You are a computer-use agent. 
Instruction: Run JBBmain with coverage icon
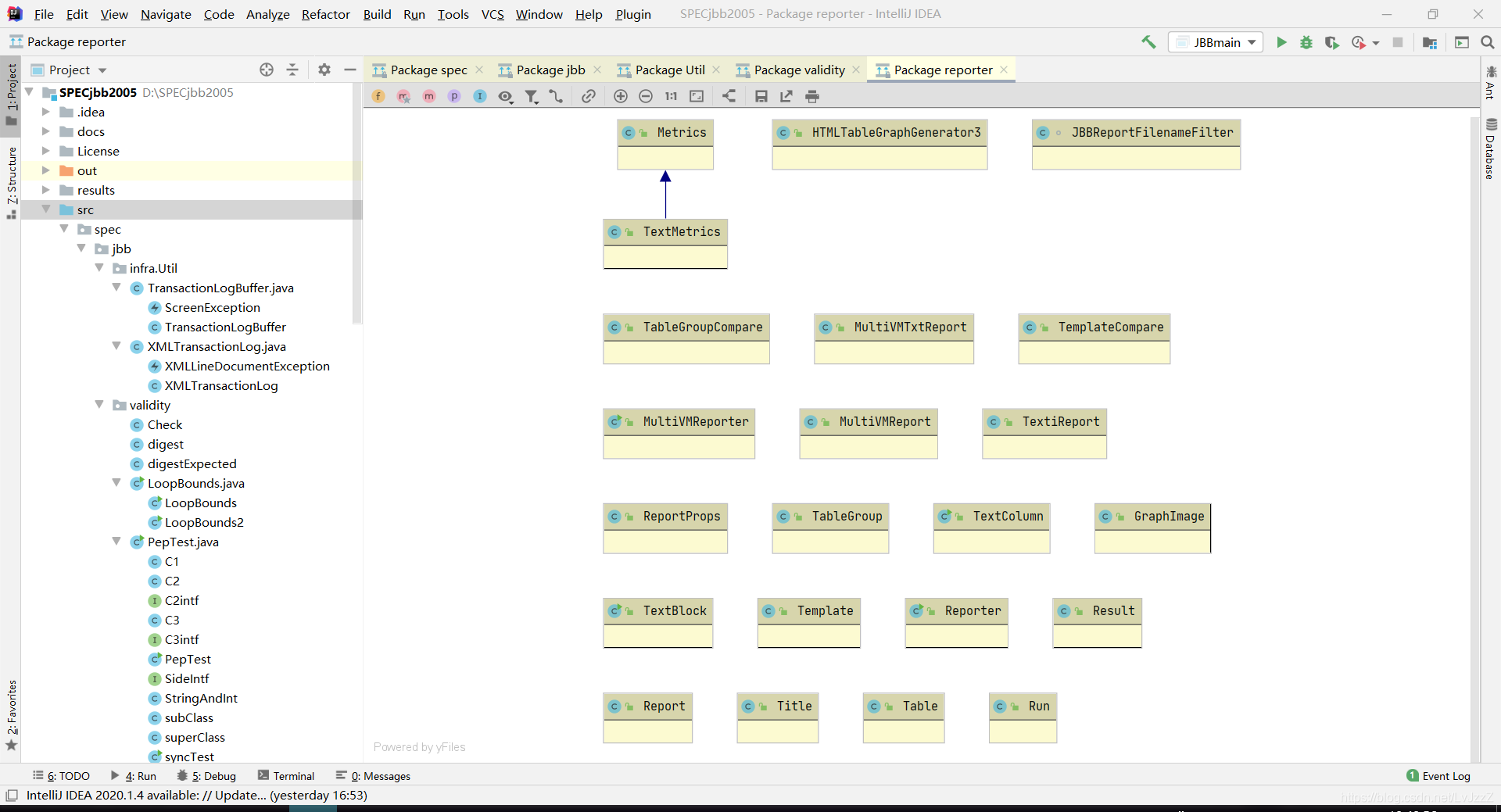pyautogui.click(x=1332, y=42)
